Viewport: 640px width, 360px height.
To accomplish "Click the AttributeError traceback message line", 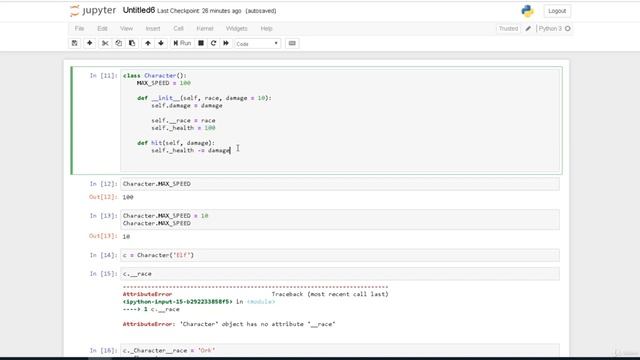I will (229, 324).
